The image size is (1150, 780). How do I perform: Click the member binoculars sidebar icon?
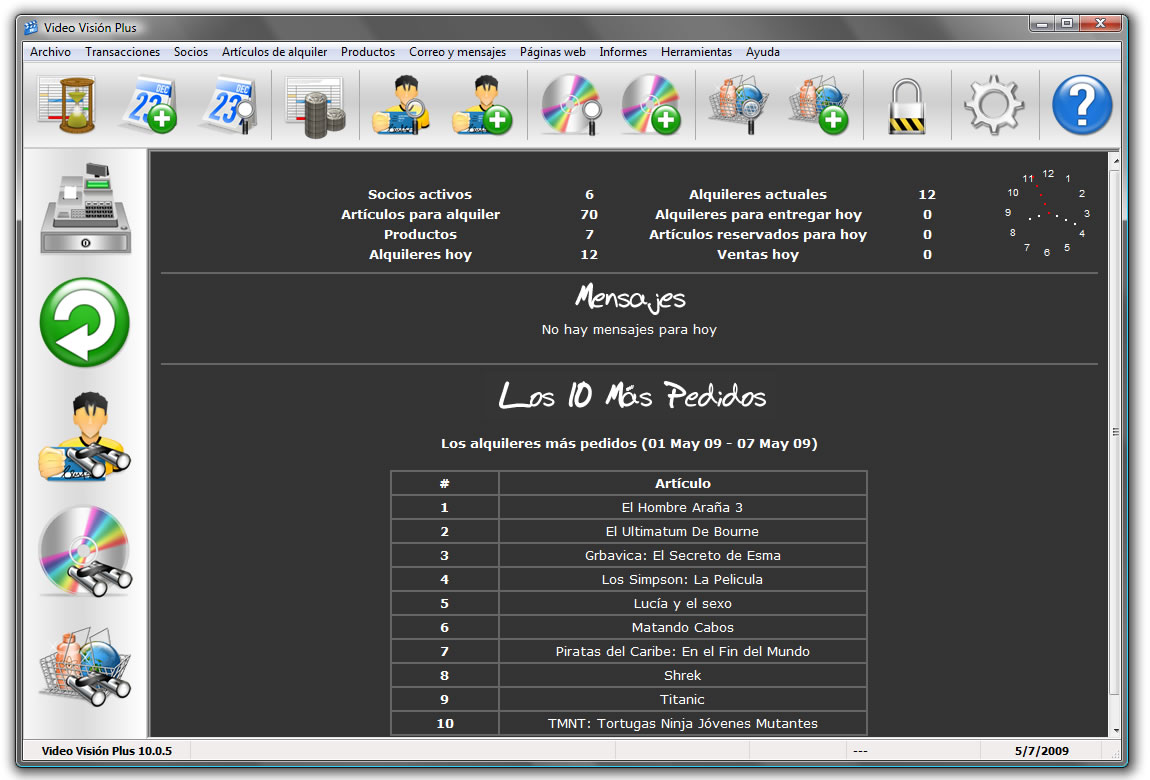point(85,437)
